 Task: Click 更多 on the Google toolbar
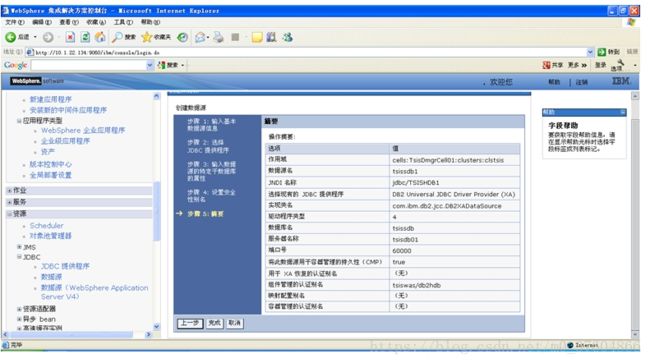click(x=577, y=65)
